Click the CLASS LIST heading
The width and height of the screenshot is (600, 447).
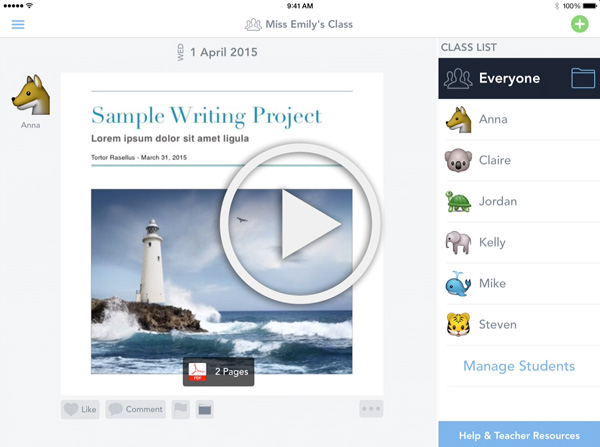coord(469,47)
